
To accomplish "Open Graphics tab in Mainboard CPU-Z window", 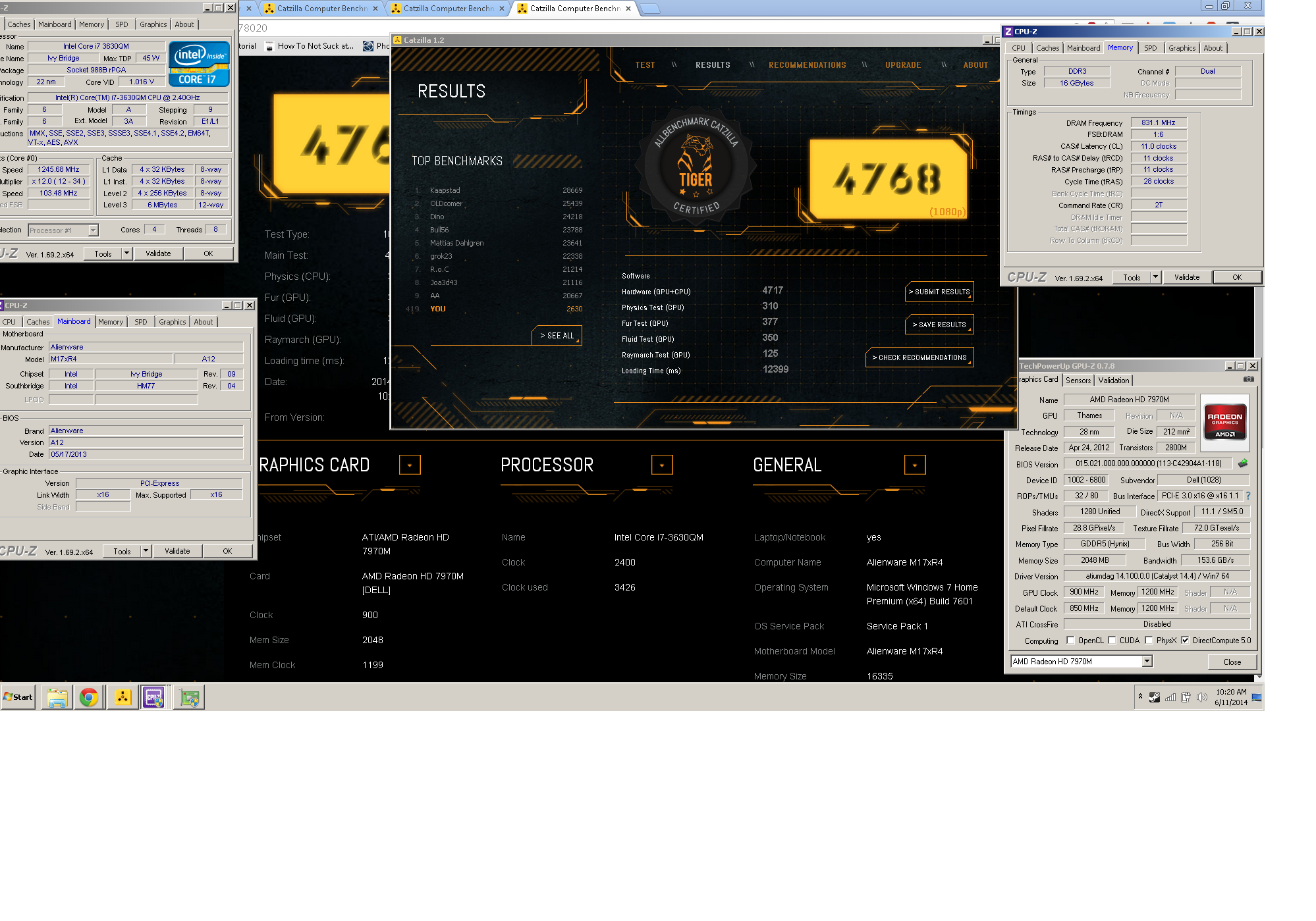I will pos(172,322).
